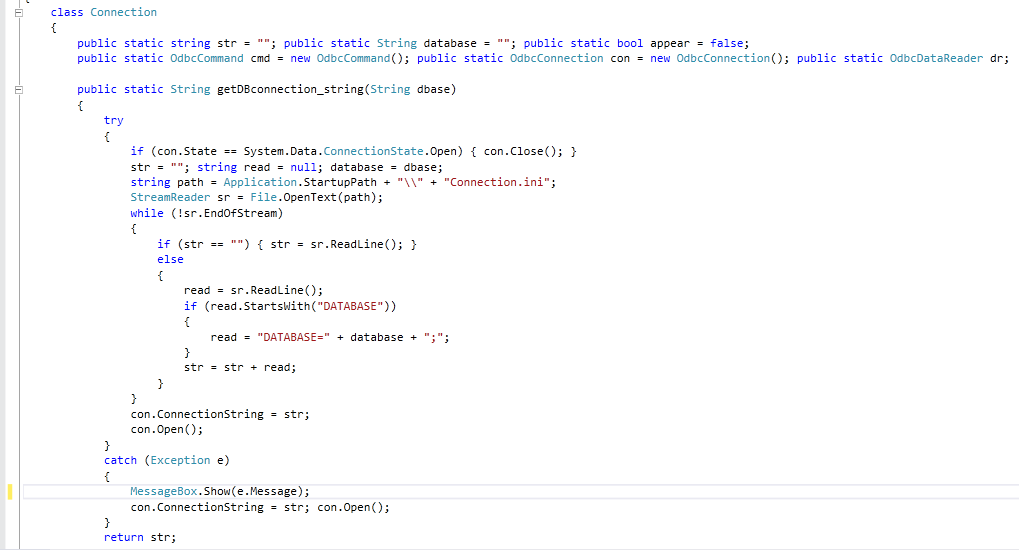Click the 'MessageBox' class reference
Image resolution: width=1019 pixels, height=550 pixels.
pyautogui.click(x=164, y=491)
